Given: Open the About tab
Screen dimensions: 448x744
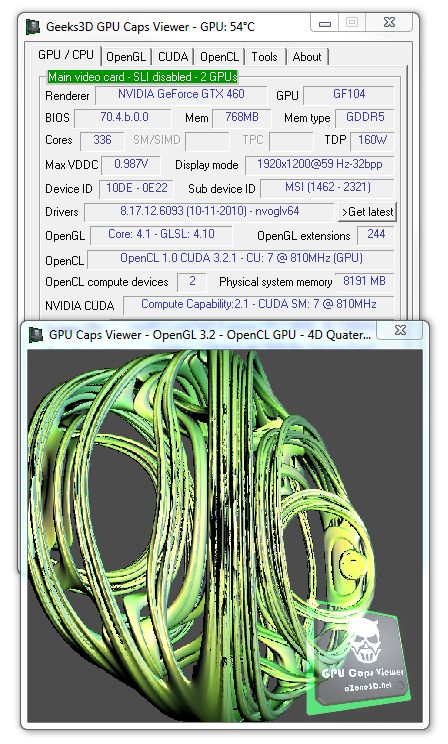Looking at the screenshot, I should point(307,57).
